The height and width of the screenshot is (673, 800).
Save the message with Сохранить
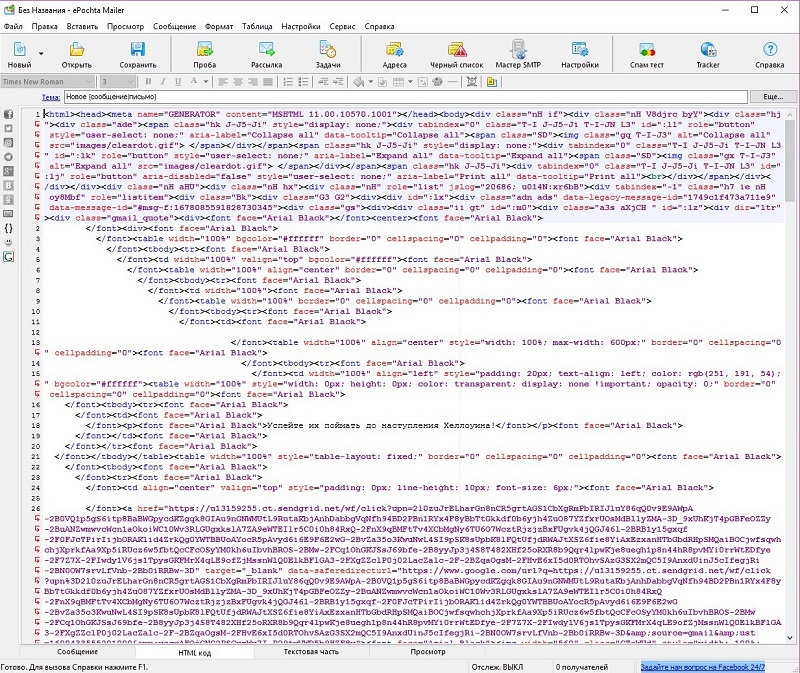138,55
